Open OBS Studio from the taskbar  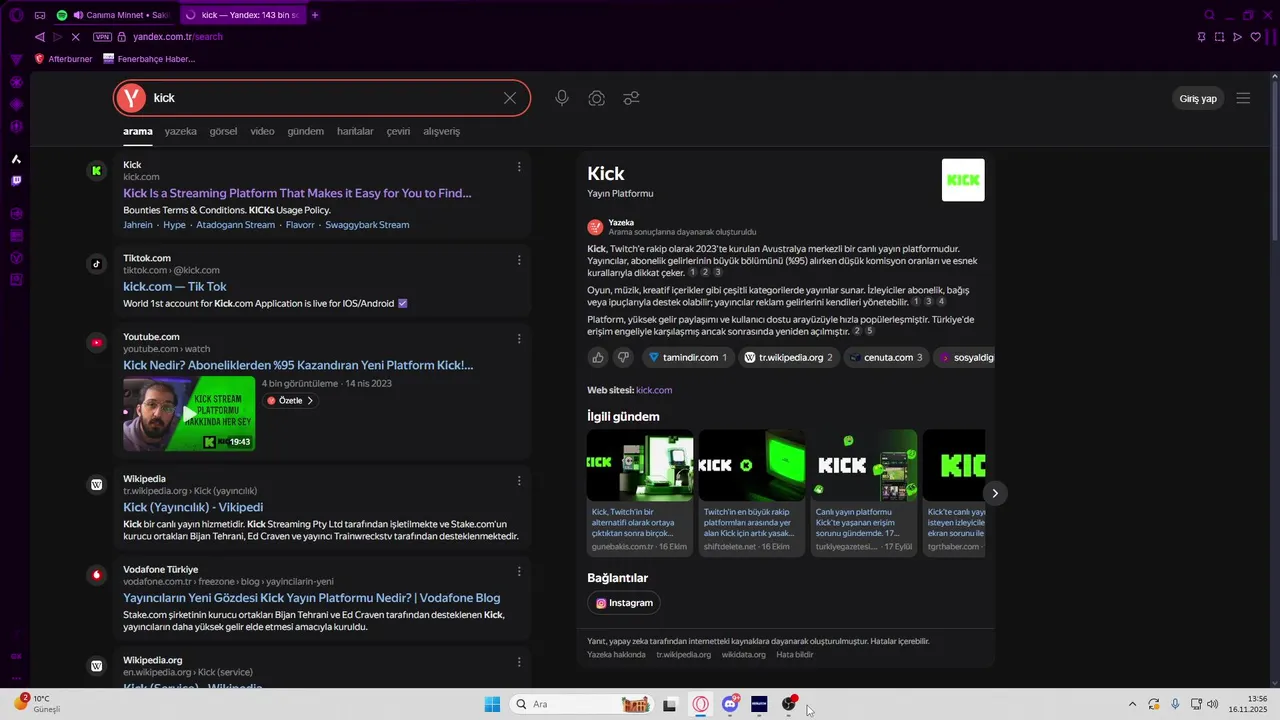[x=789, y=704]
